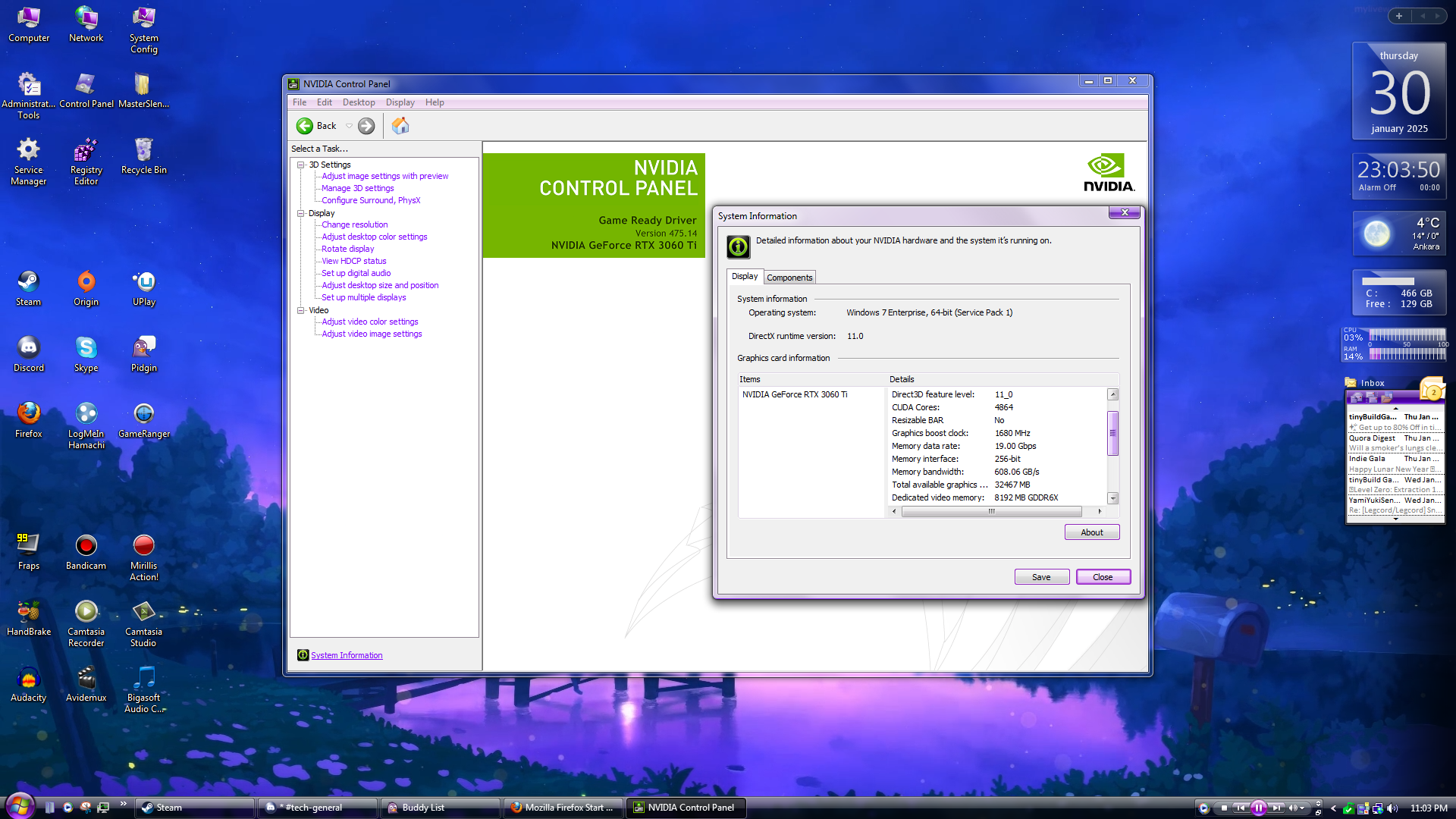Screen dimensions: 1456x819
Task: Open Manage 3D settings
Action: [357, 188]
